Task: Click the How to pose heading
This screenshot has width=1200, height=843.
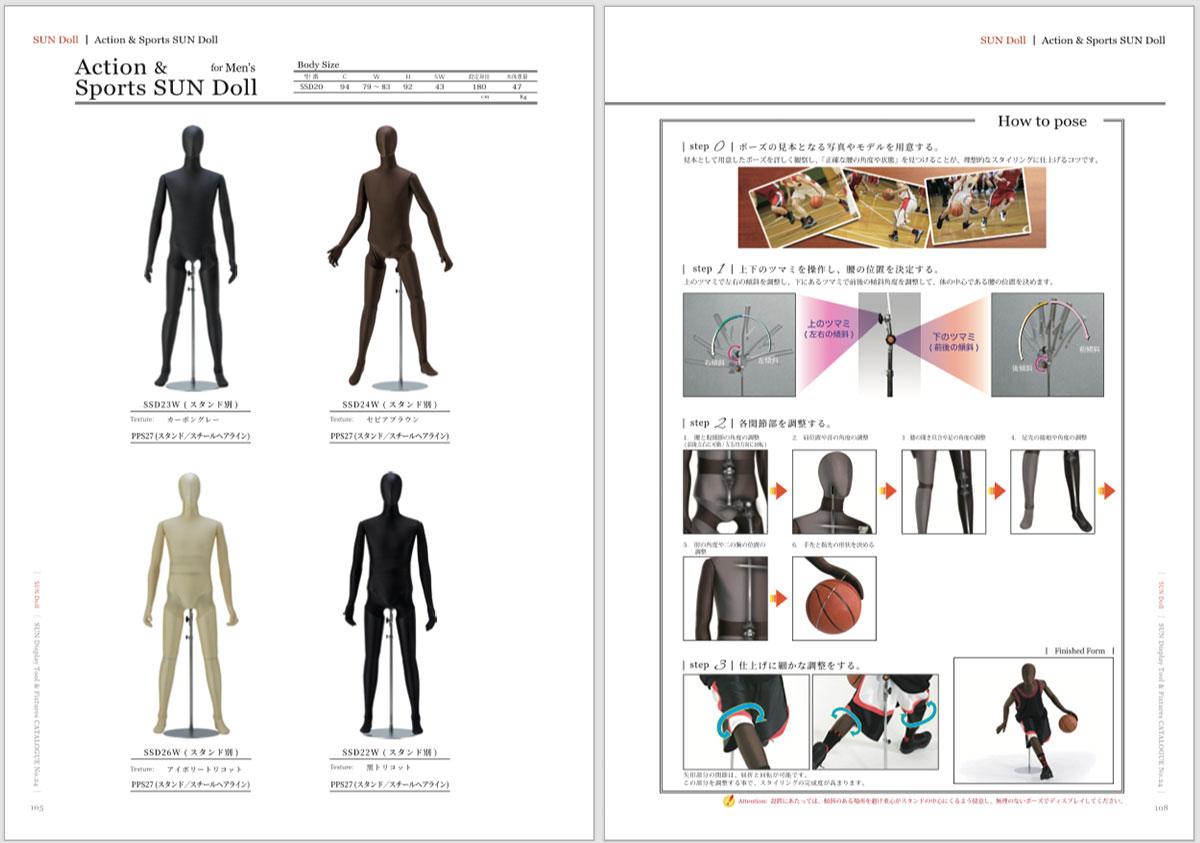Action: (x=1042, y=121)
